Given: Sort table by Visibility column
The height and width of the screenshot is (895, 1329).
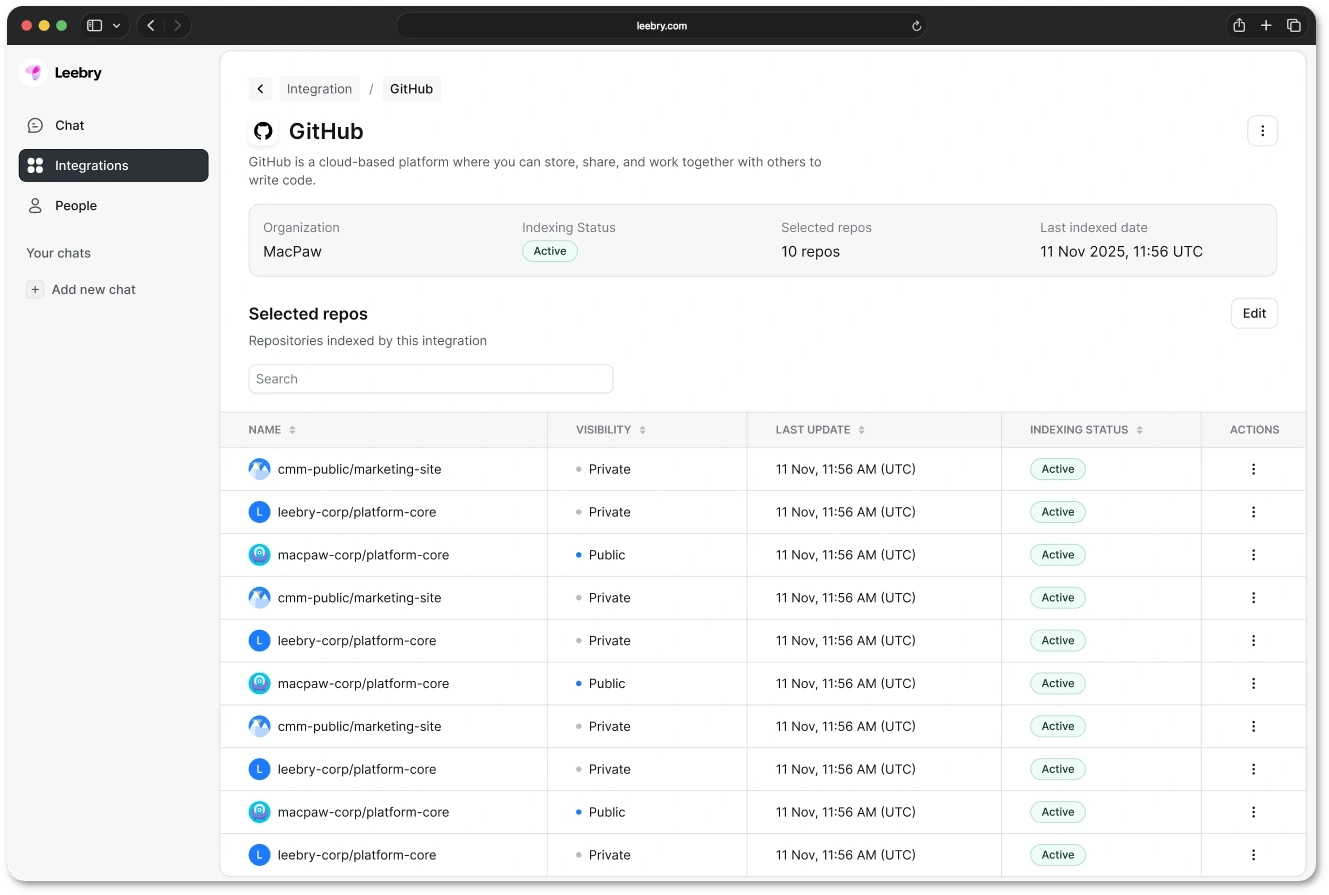Looking at the screenshot, I should pyautogui.click(x=611, y=430).
